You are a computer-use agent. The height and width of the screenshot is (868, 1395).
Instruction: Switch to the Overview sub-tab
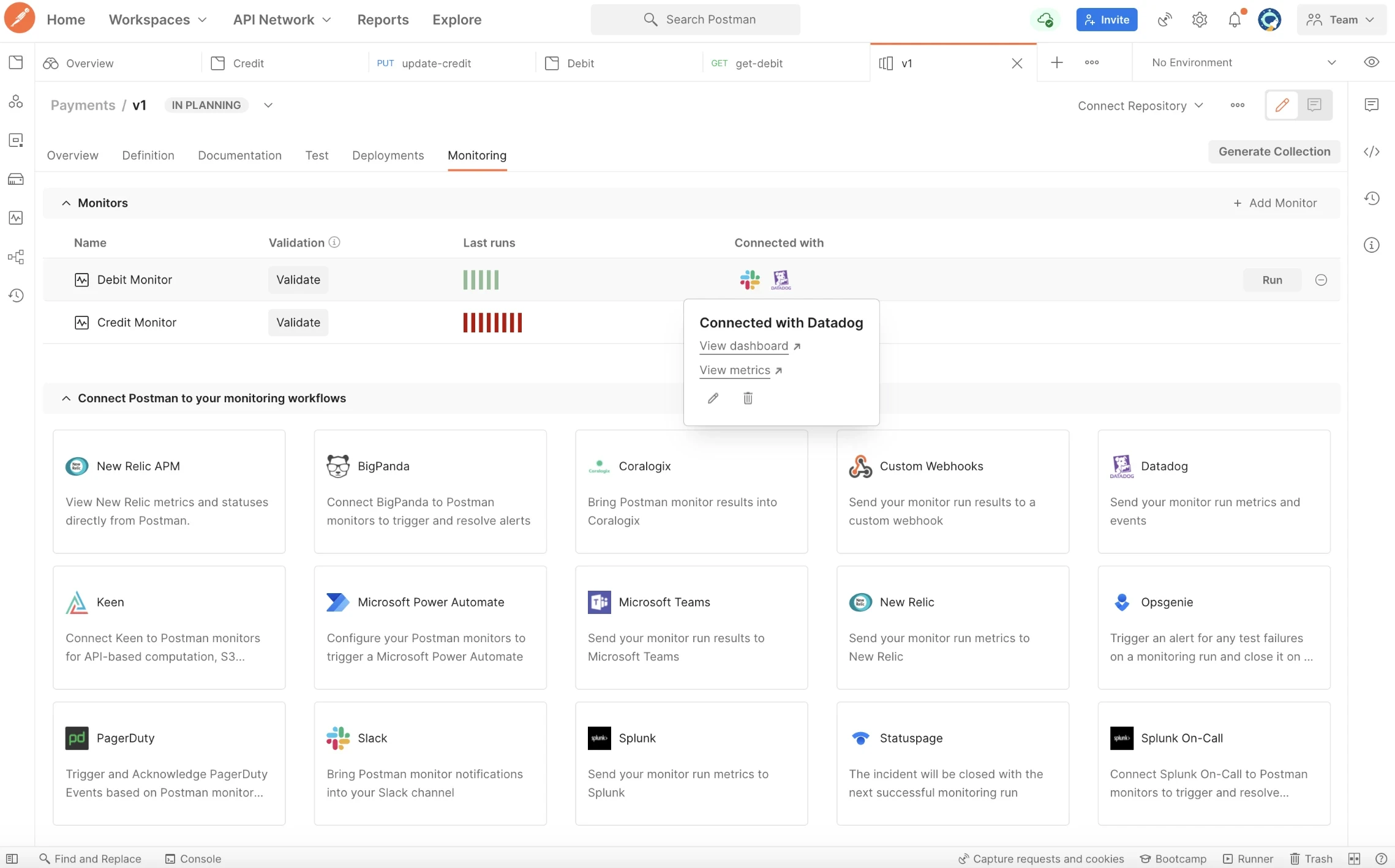72,155
